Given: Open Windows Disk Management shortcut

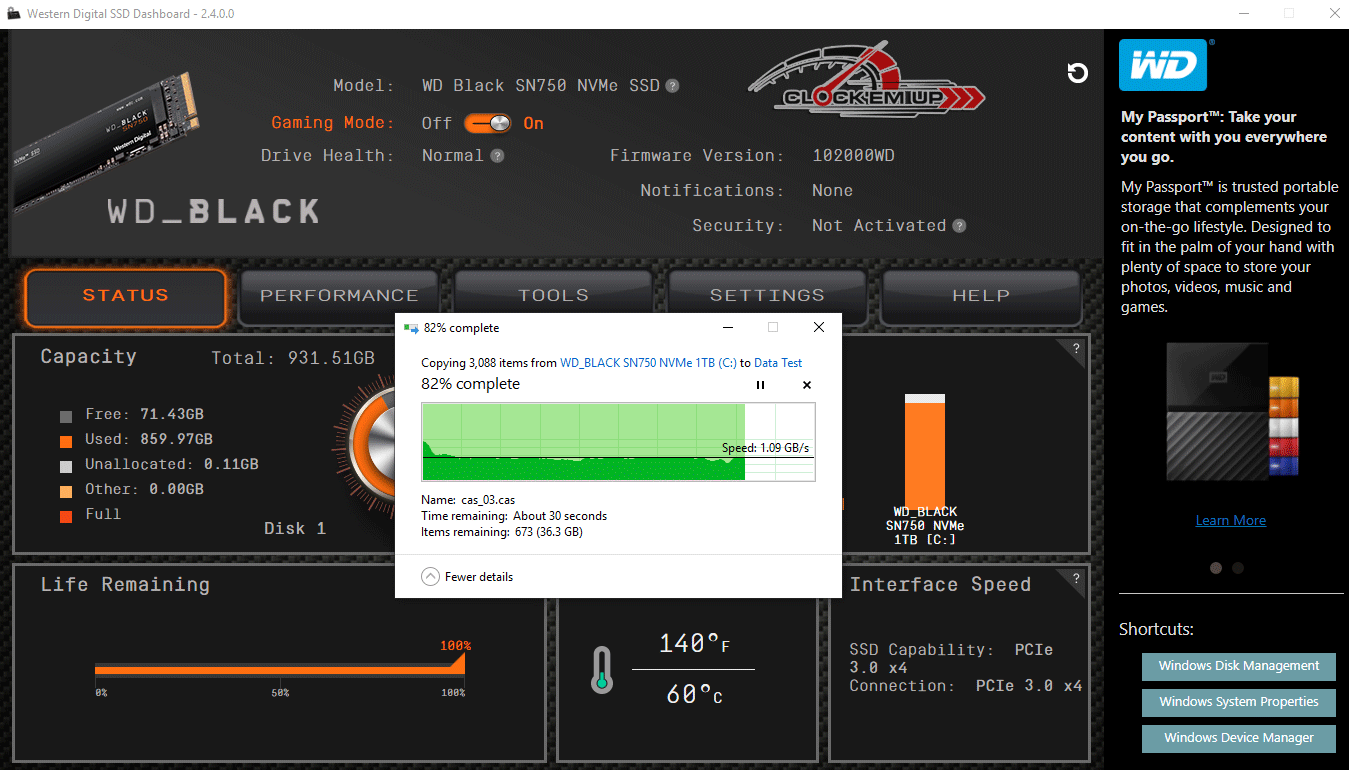Looking at the screenshot, I should tap(1238, 666).
